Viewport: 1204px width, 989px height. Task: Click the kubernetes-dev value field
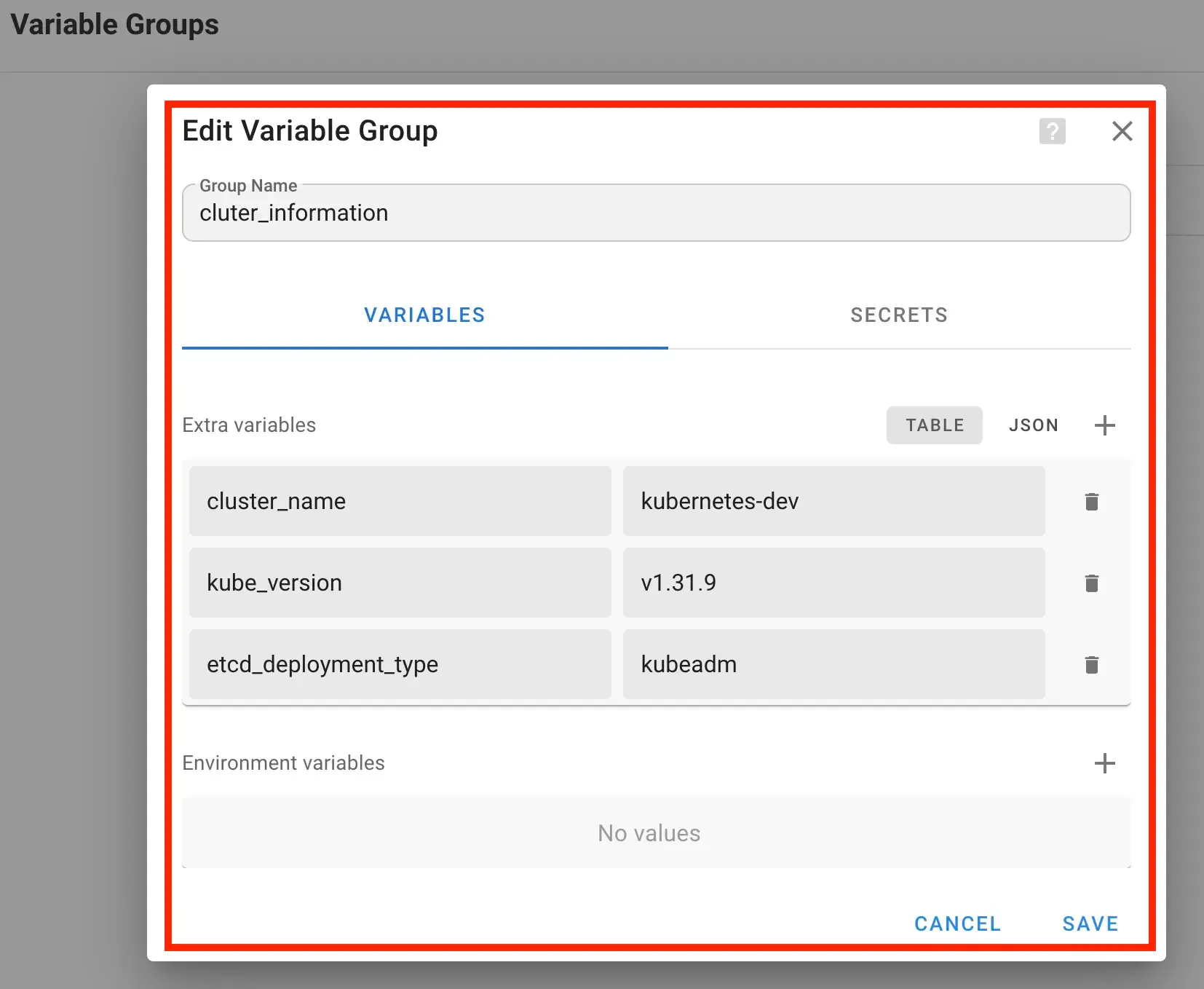[x=833, y=501]
